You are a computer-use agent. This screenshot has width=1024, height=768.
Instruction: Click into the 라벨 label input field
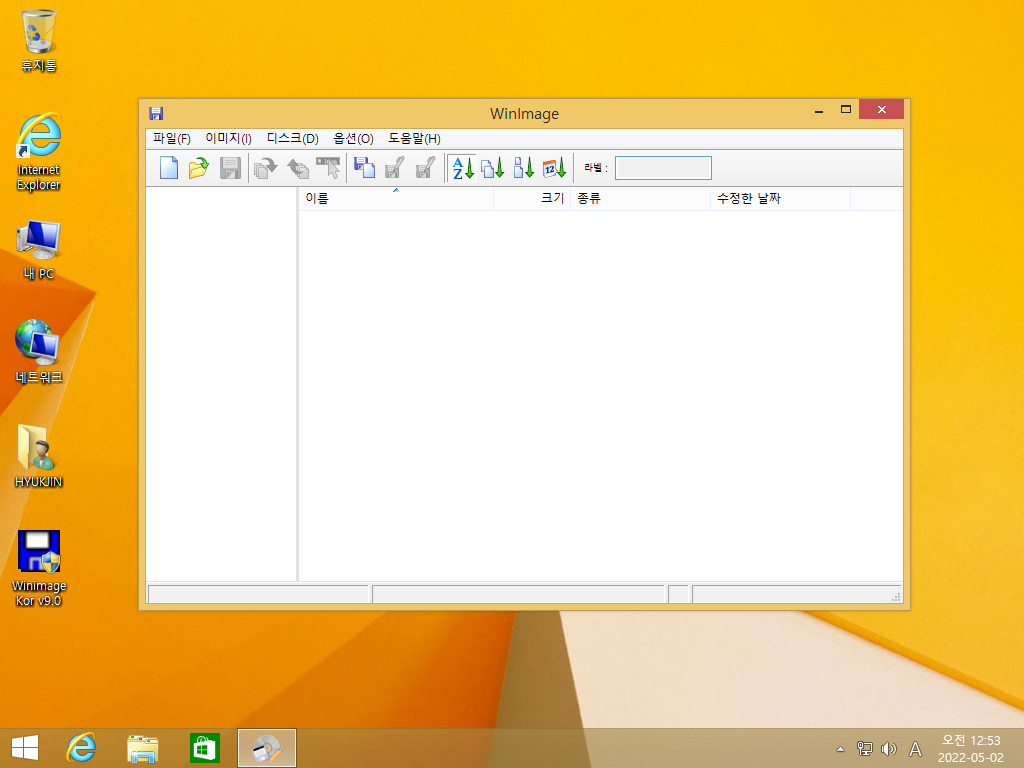pos(663,168)
